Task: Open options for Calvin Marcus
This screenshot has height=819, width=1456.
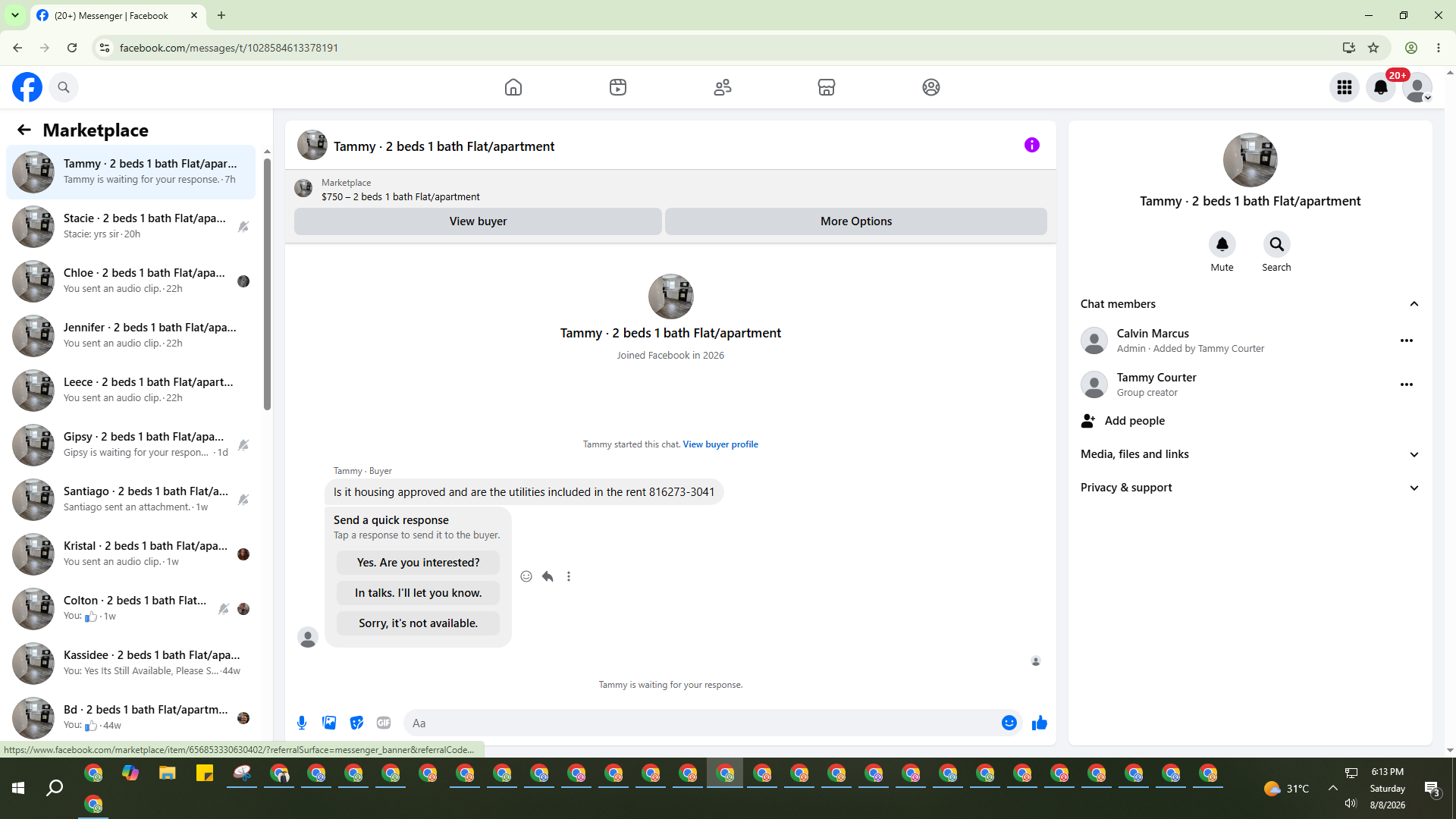Action: point(1407,340)
